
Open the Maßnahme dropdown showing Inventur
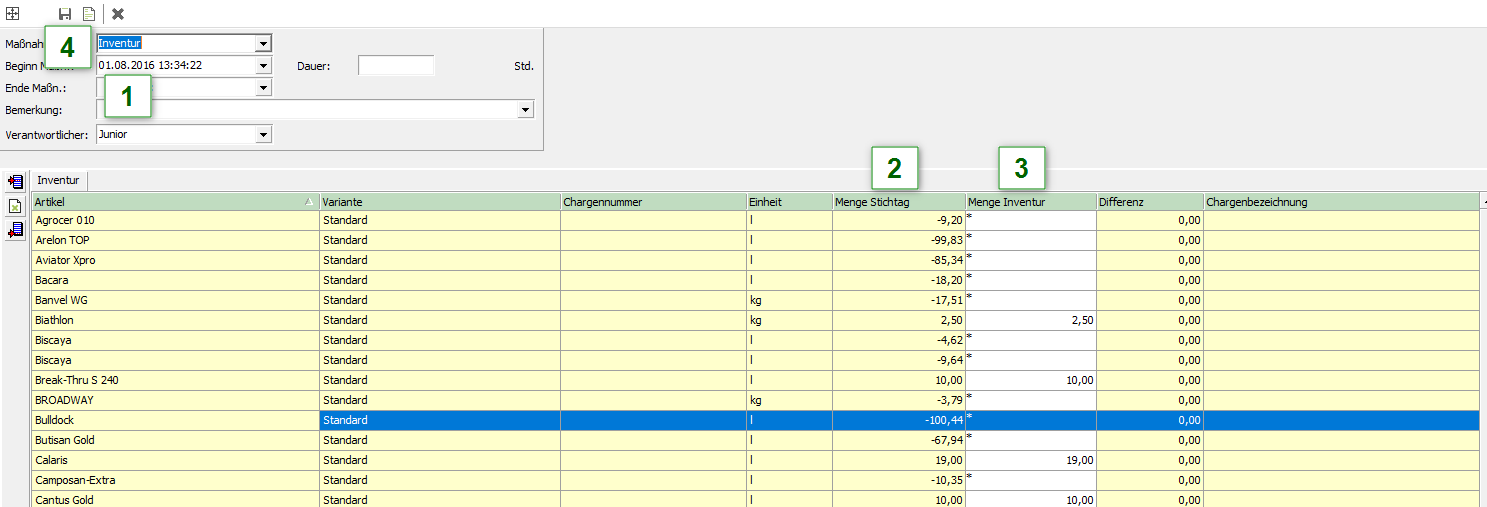pos(263,44)
